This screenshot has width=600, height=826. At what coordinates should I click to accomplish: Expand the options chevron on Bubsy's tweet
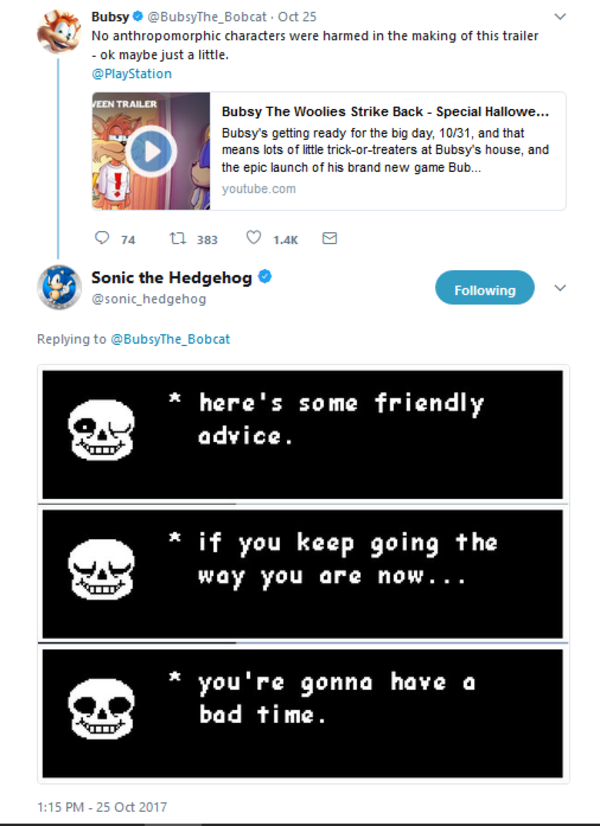point(560,17)
